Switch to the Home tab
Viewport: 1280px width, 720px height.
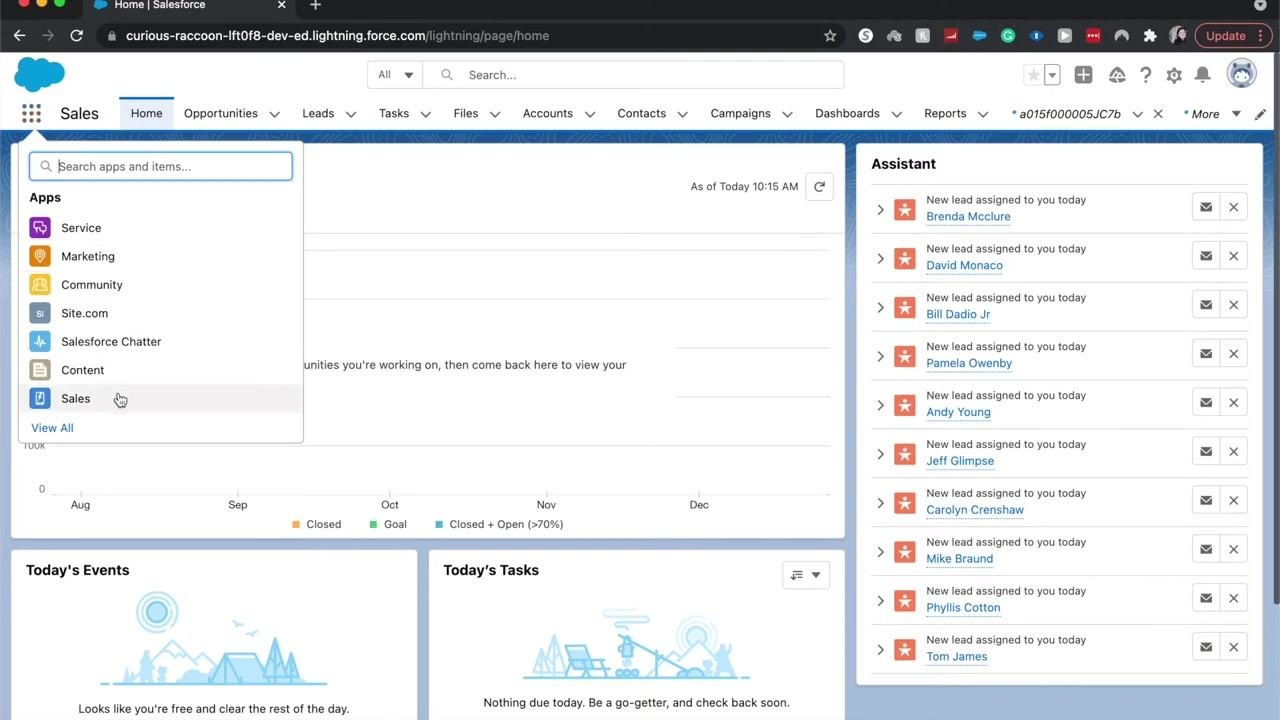146,114
